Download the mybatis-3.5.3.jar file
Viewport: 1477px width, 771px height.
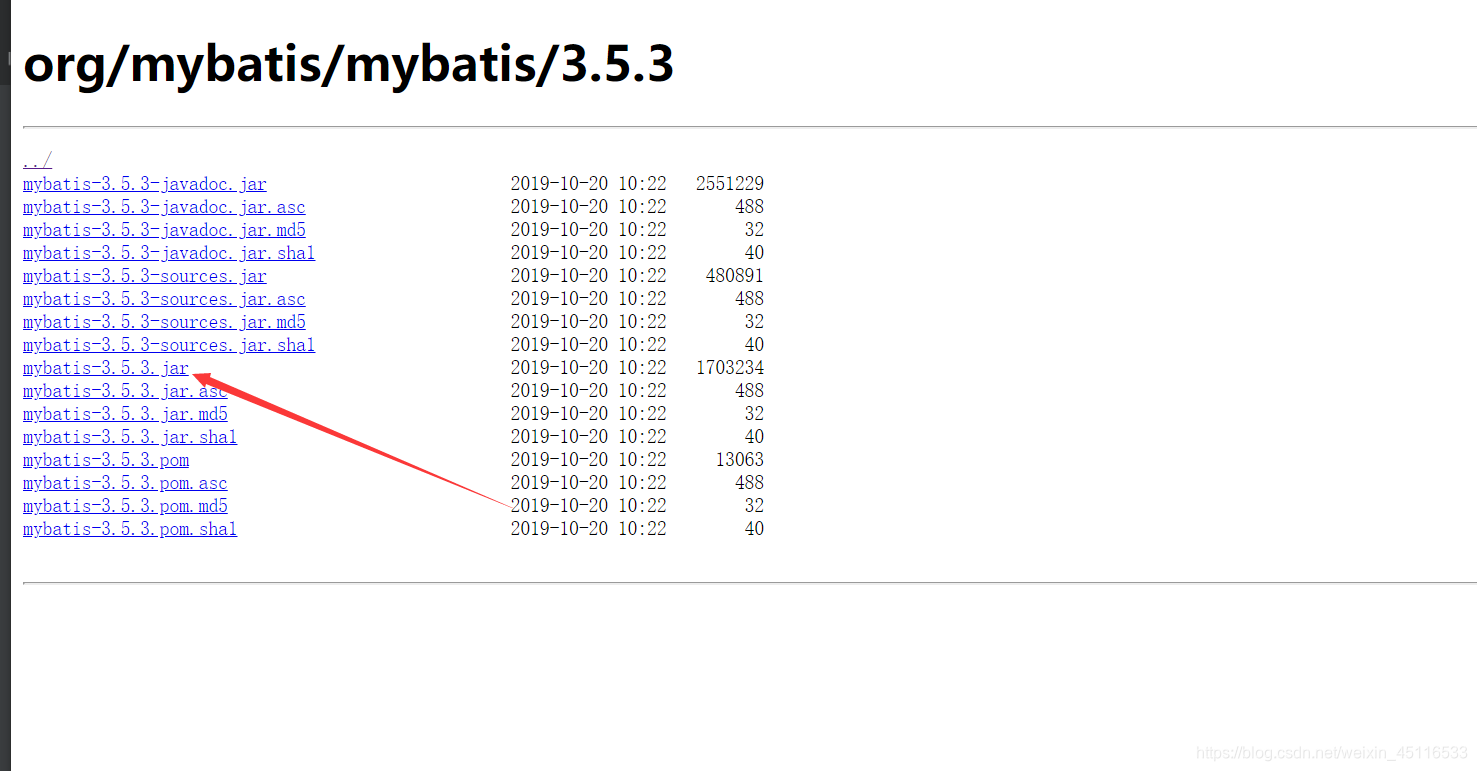pyautogui.click(x=106, y=368)
